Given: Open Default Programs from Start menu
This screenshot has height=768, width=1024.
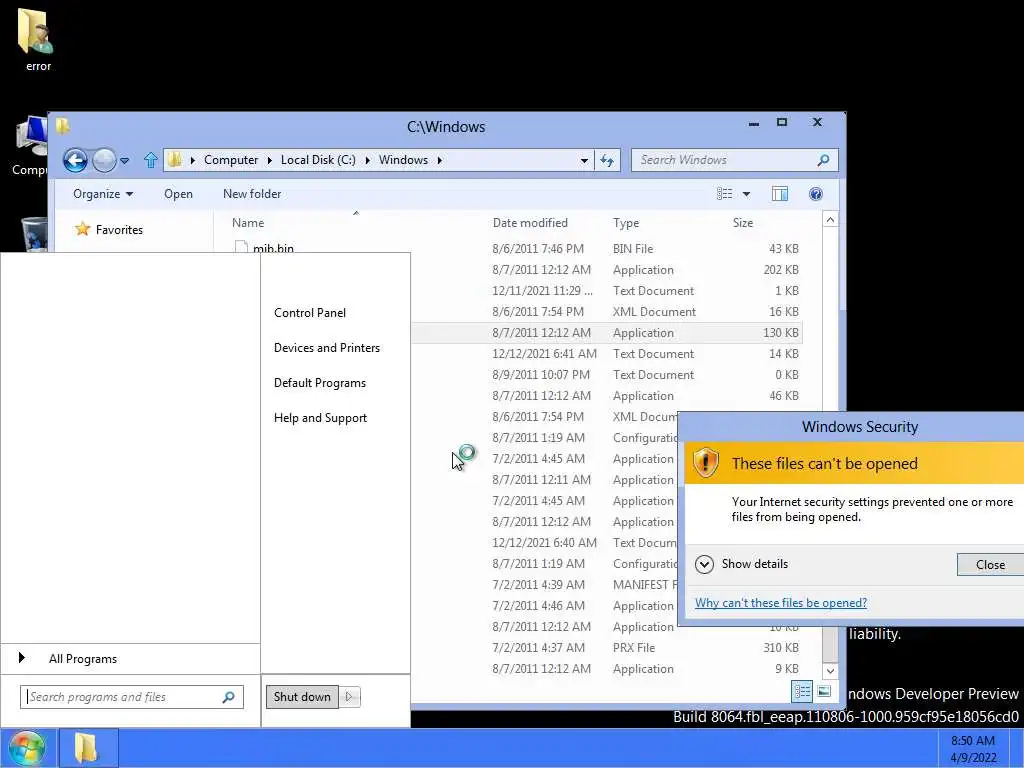Looking at the screenshot, I should point(319,383).
